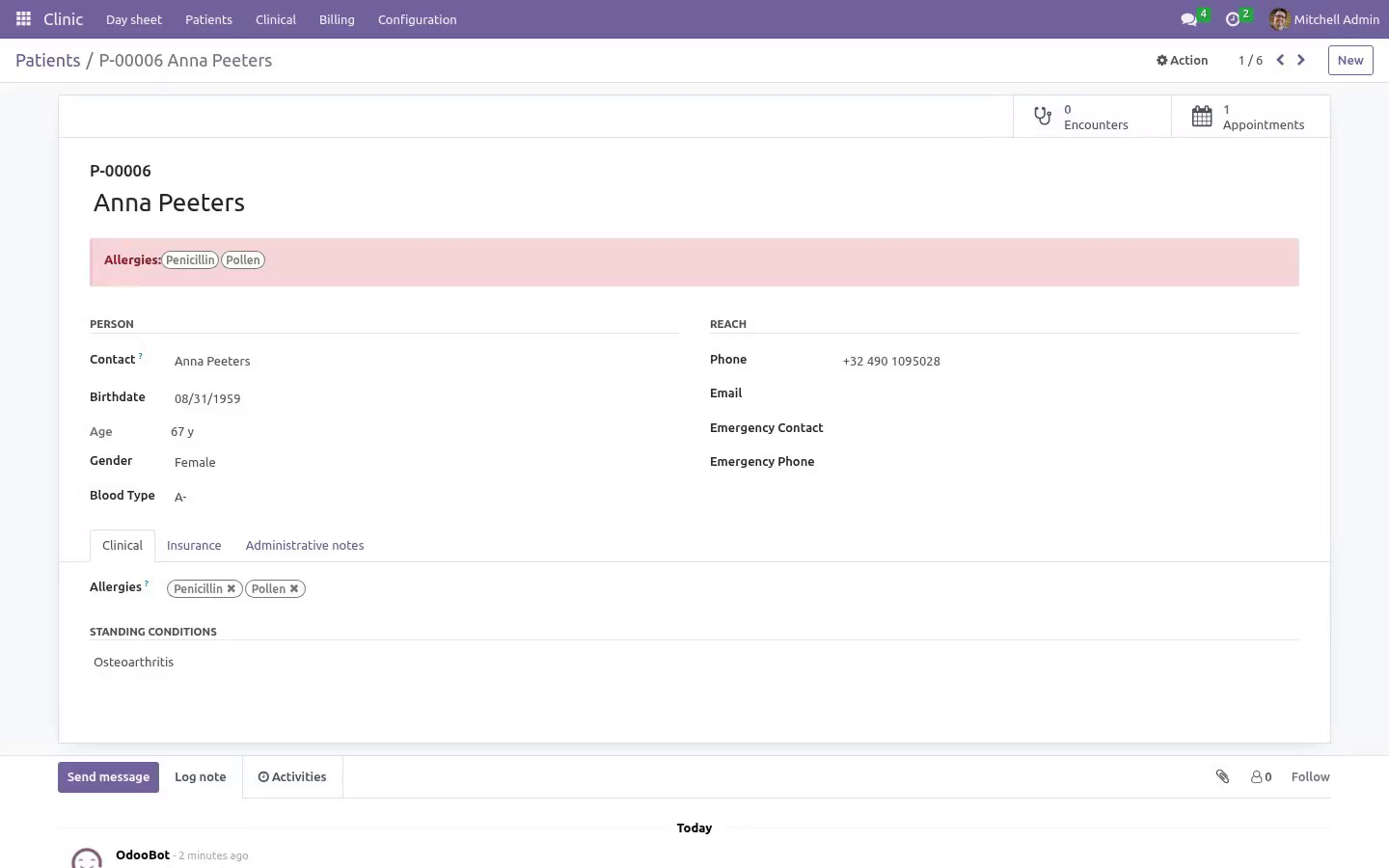This screenshot has width=1389, height=868.
Task: Go to previous patient record arrow
Action: (1280, 60)
